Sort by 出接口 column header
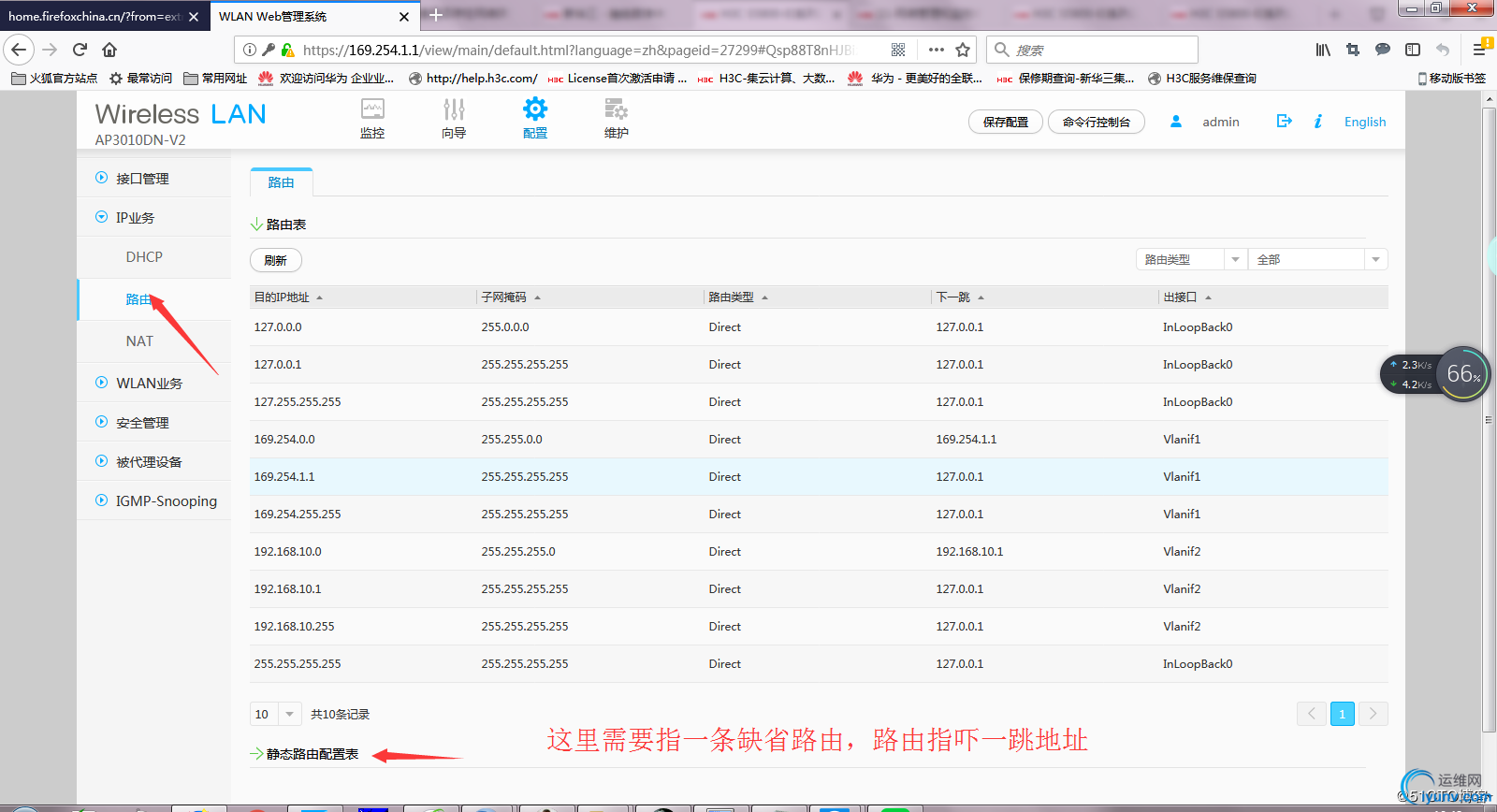This screenshot has height=812, width=1497. point(1187,297)
